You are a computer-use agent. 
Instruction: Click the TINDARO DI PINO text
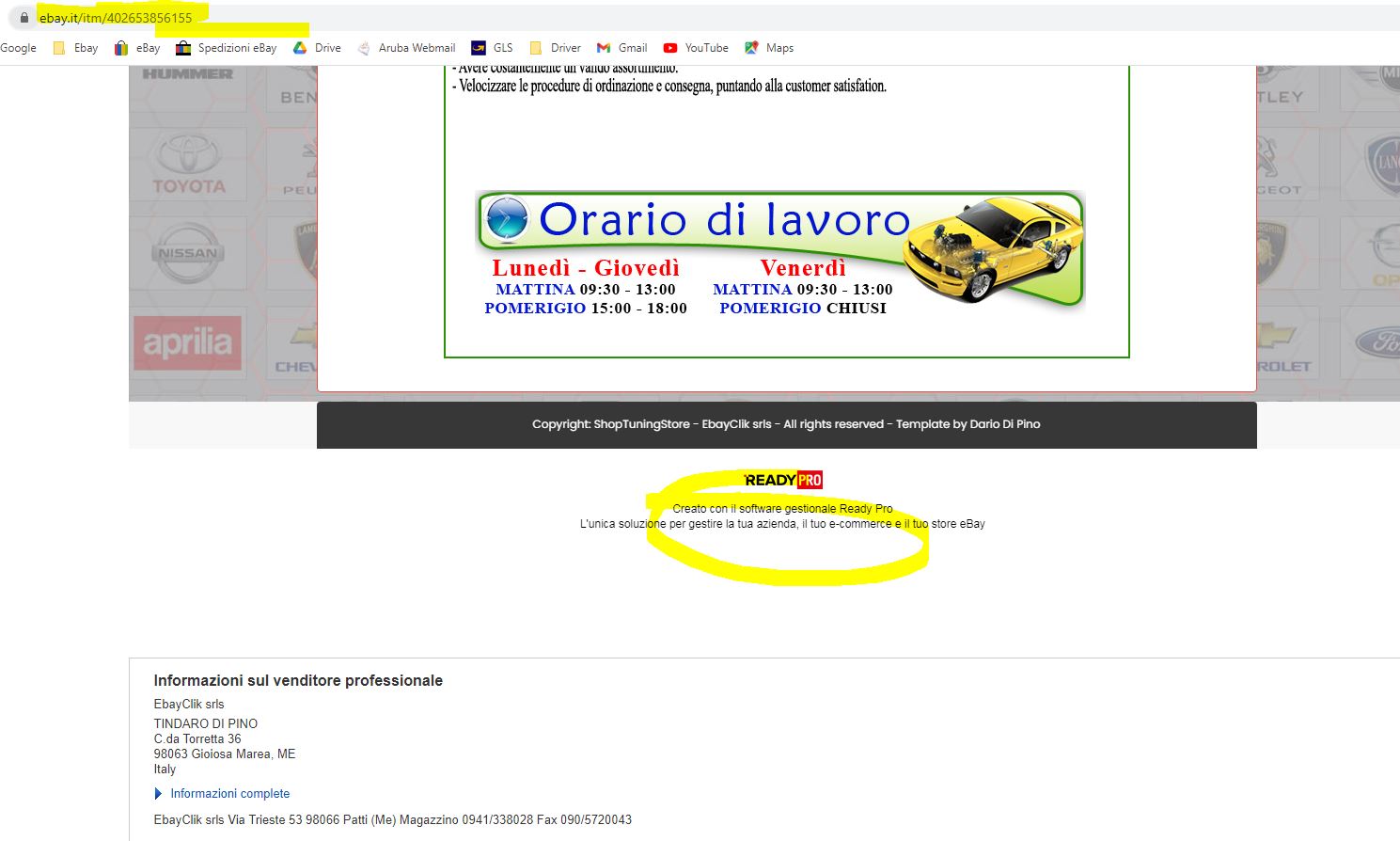(x=206, y=723)
